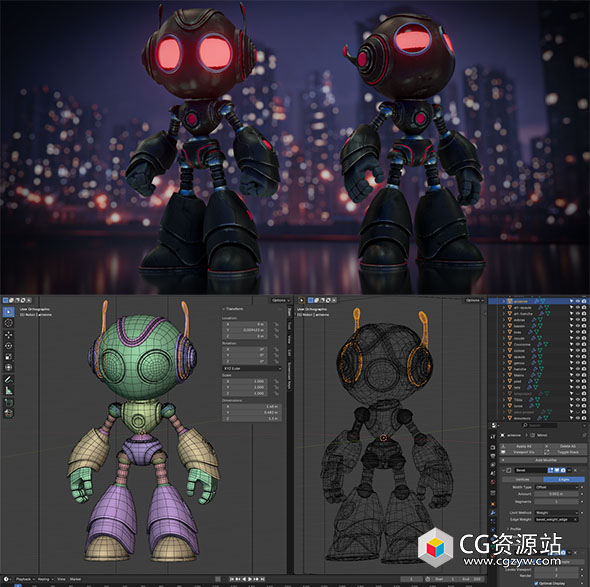590x587 pixels.
Task: Switch Bevel modifier to Vertices tab
Action: coord(523,479)
